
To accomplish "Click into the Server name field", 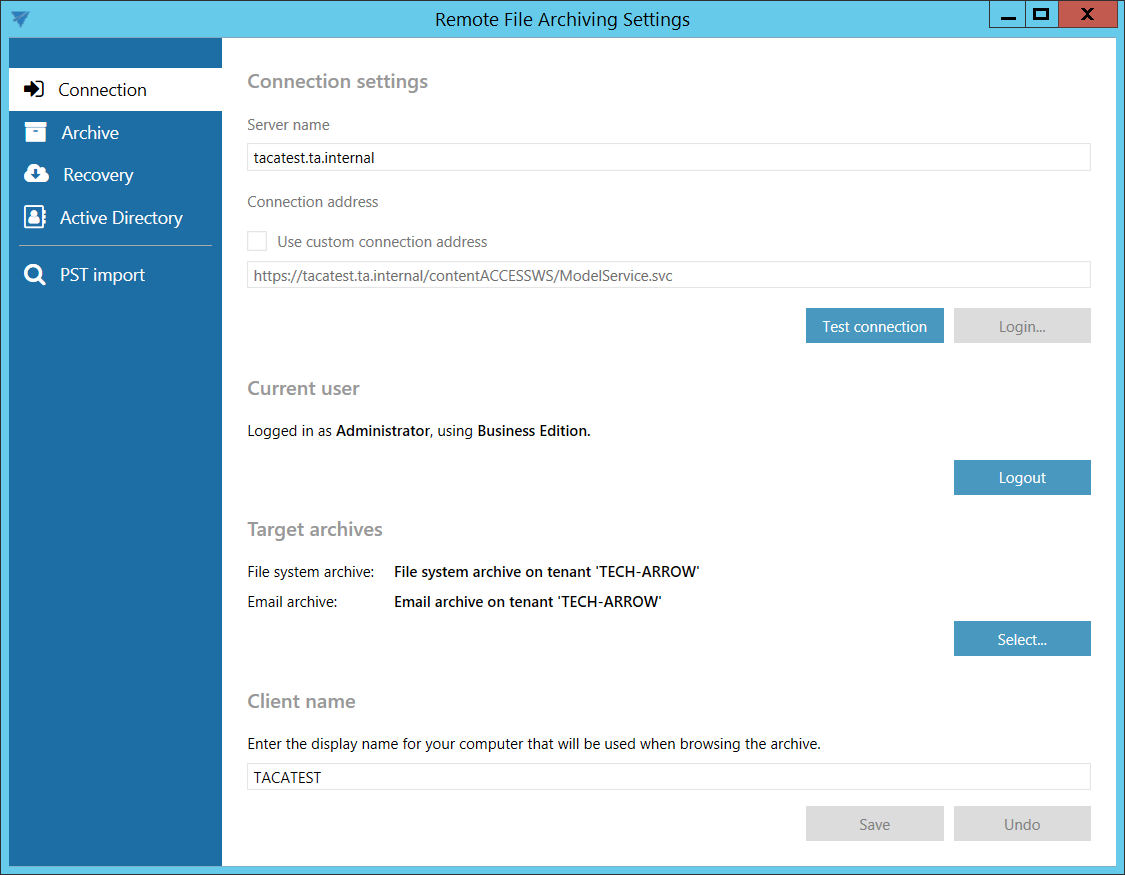I will [x=668, y=157].
